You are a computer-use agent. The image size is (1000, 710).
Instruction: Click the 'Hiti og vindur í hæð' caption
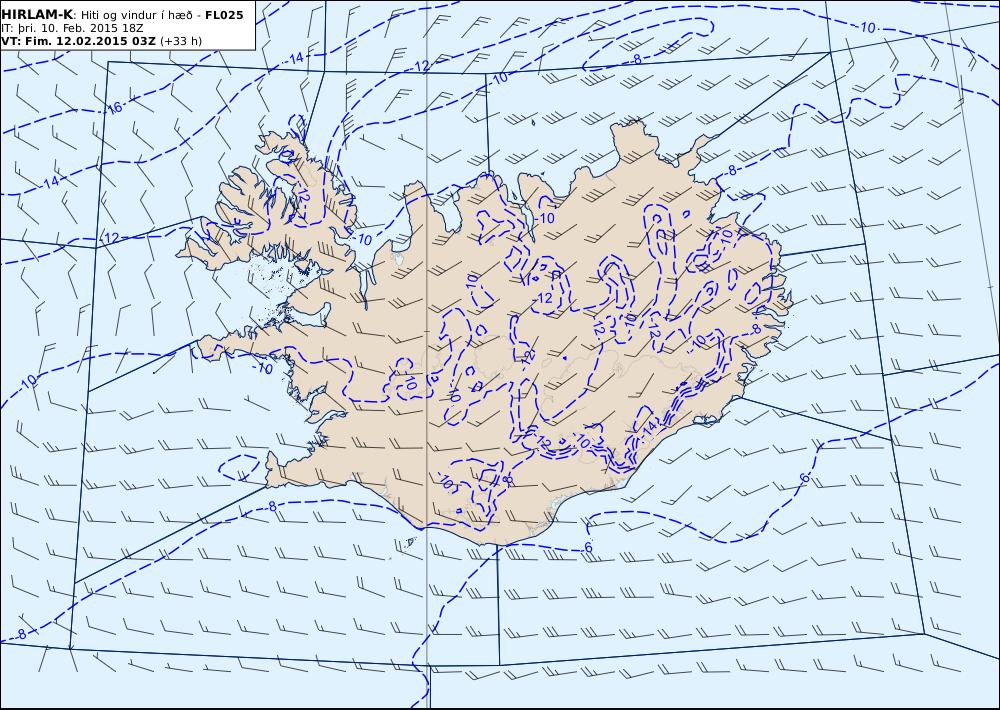click(136, 15)
